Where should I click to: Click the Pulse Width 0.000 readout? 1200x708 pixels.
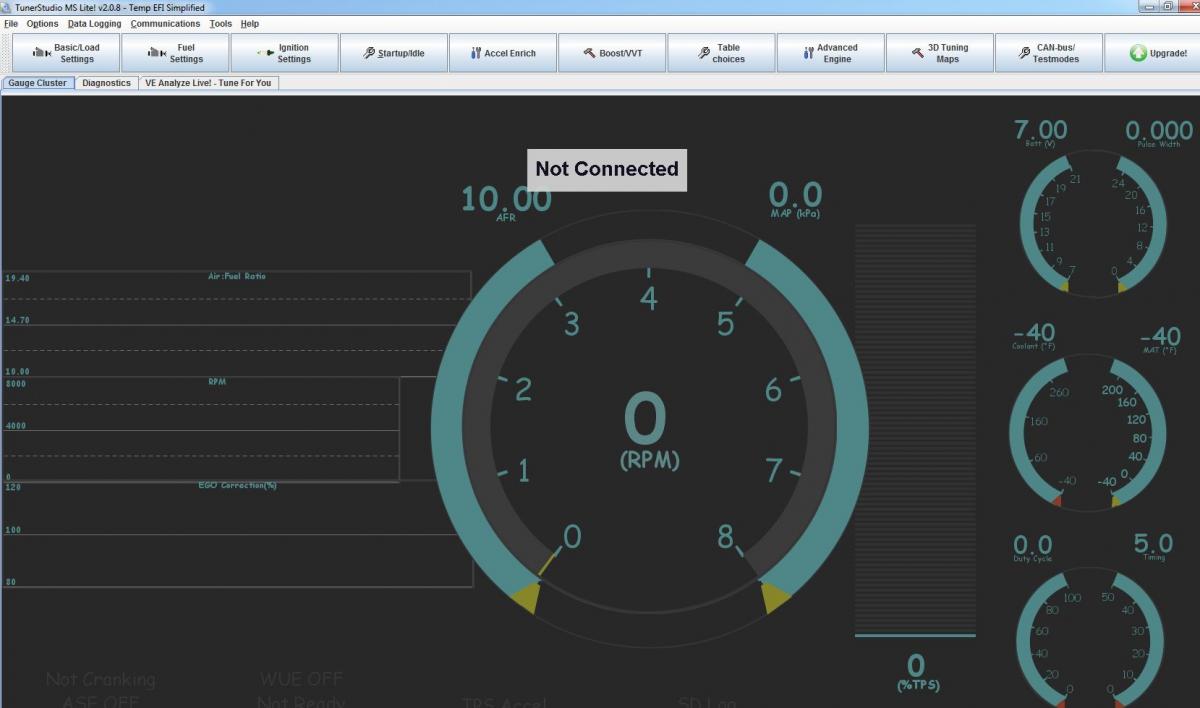(x=1158, y=132)
